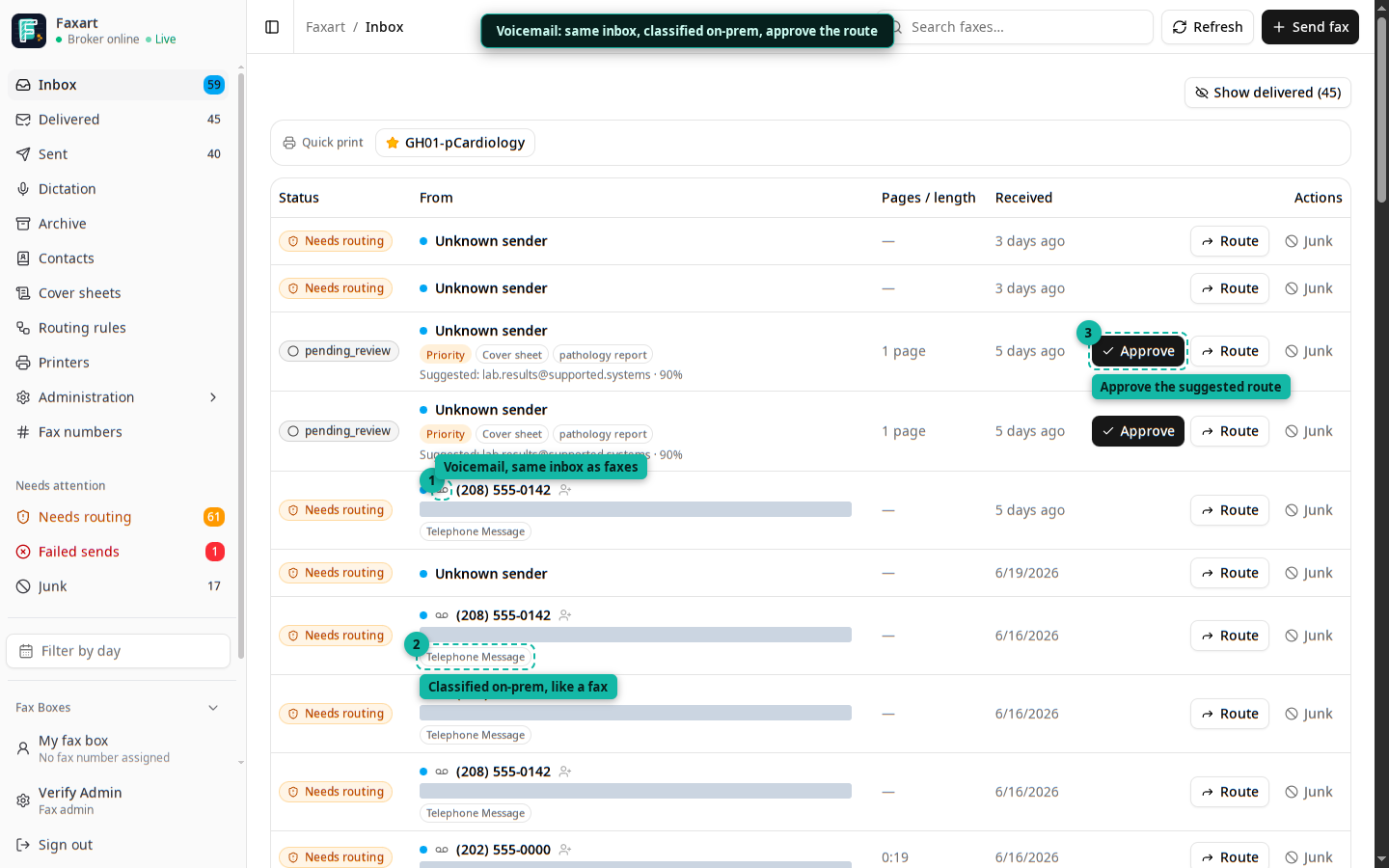Screen dimensions: 1389x868
Task: Route the first pending_review pathology fax
Action: point(1230,351)
